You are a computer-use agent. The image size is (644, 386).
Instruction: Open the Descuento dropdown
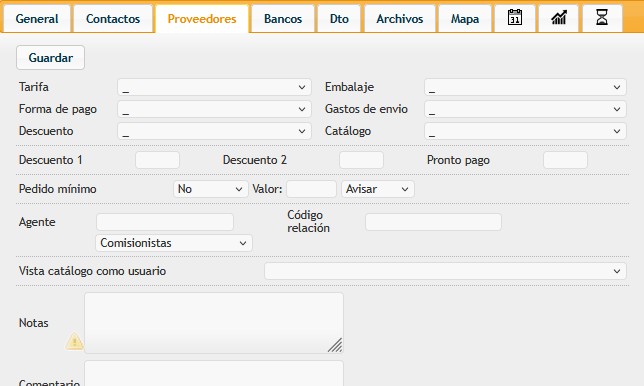tap(214, 131)
